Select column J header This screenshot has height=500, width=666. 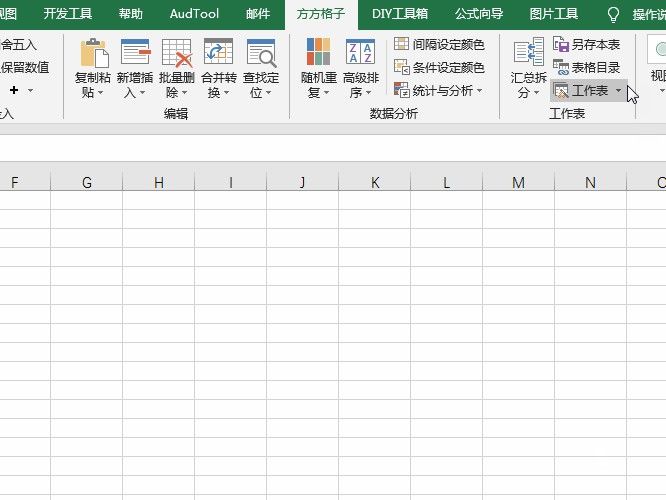coord(302,182)
